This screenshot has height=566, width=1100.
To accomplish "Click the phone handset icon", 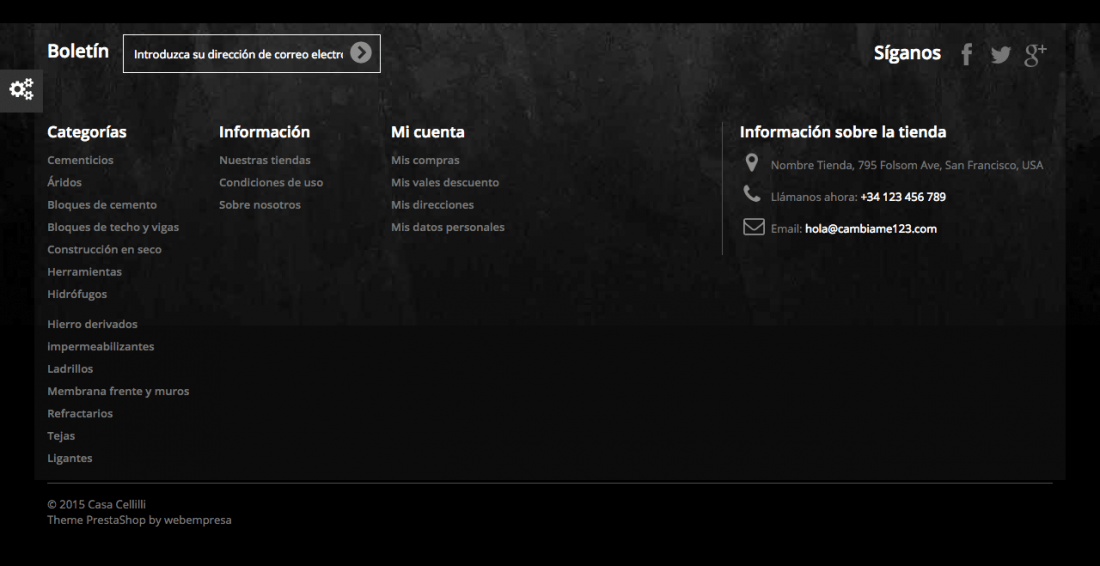I will click(x=752, y=194).
